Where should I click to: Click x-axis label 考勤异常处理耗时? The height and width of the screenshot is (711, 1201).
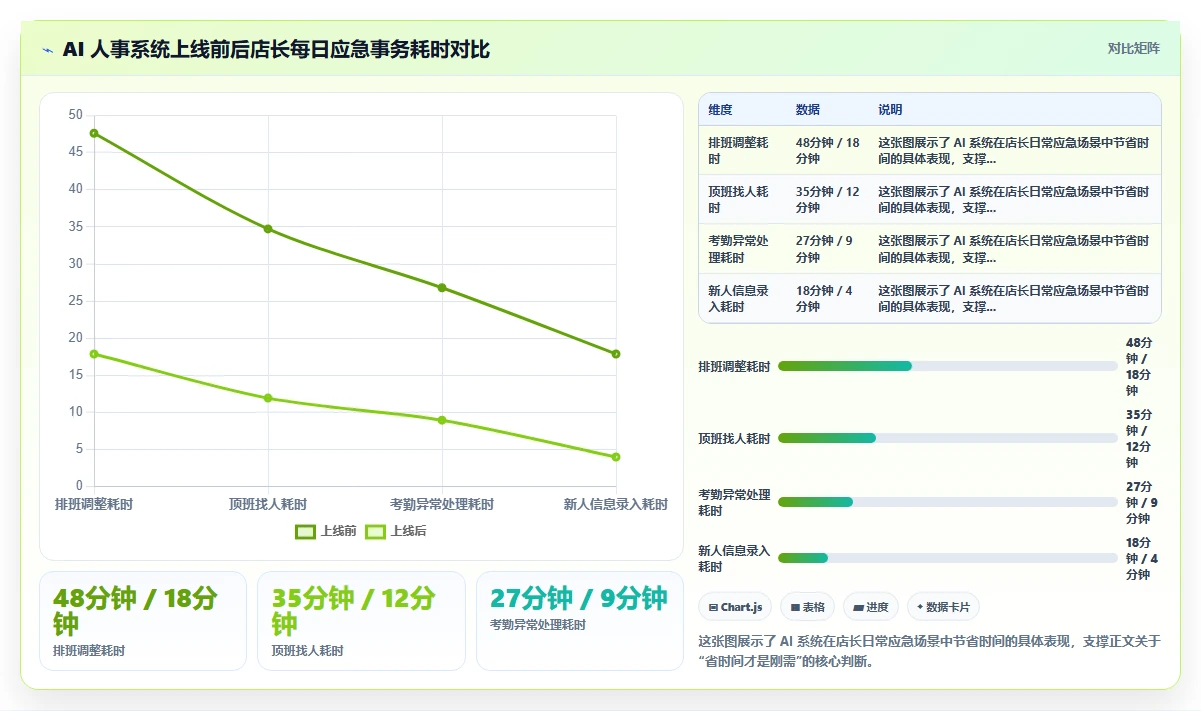tap(442, 504)
